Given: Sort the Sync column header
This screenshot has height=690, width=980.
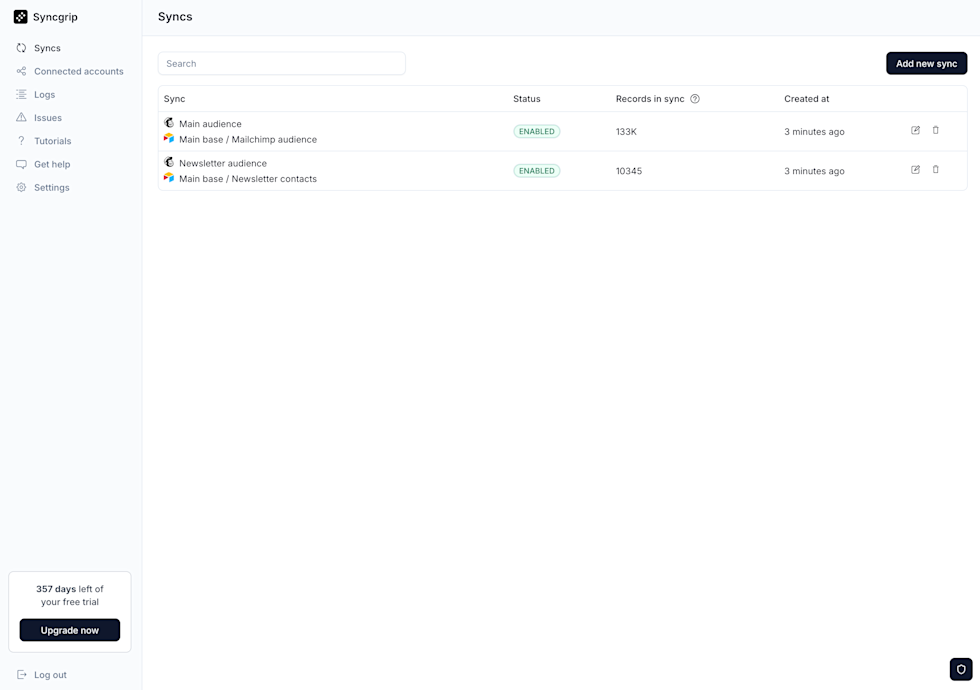Looking at the screenshot, I should [173, 98].
